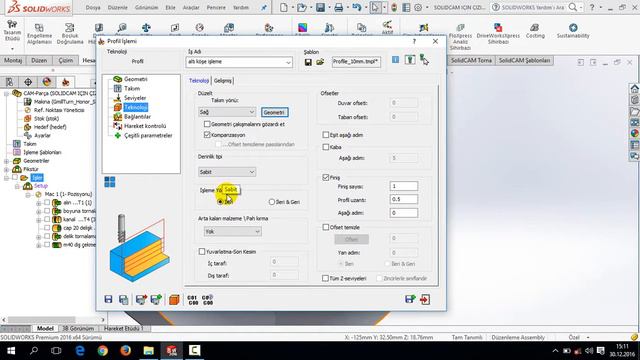640x360 pixels.
Task: Click Save icon at dialog bottom left
Action: [108, 300]
